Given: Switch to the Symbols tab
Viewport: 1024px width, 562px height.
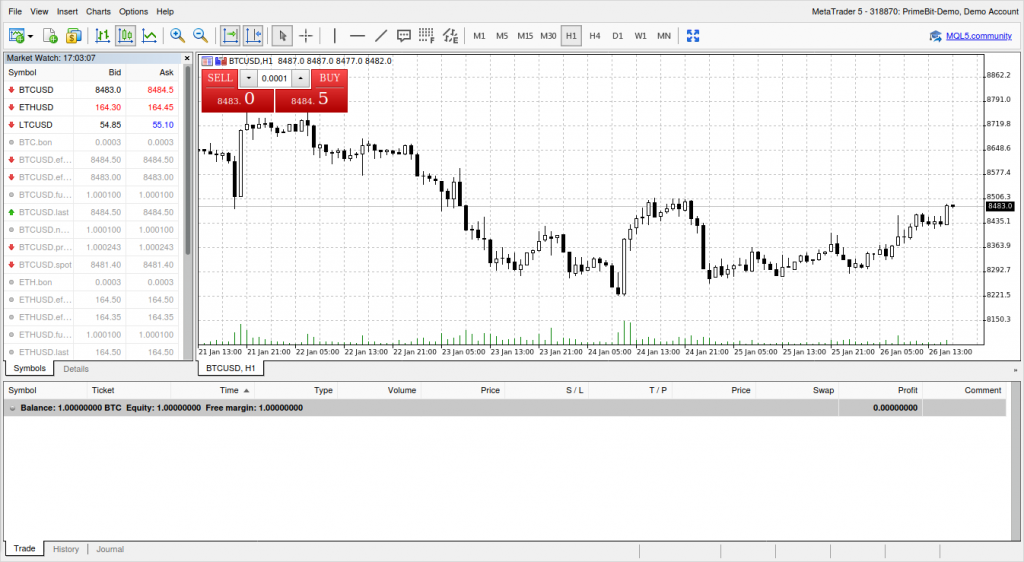Looking at the screenshot, I should 30,368.
